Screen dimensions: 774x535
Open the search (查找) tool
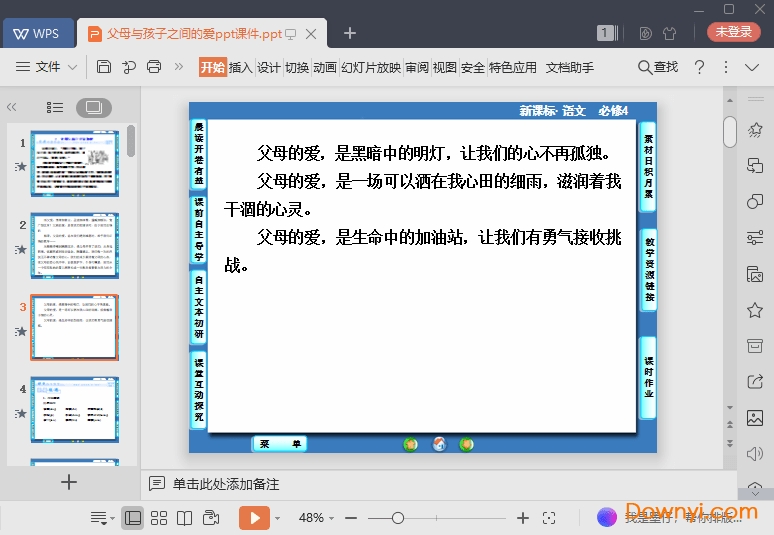point(658,67)
